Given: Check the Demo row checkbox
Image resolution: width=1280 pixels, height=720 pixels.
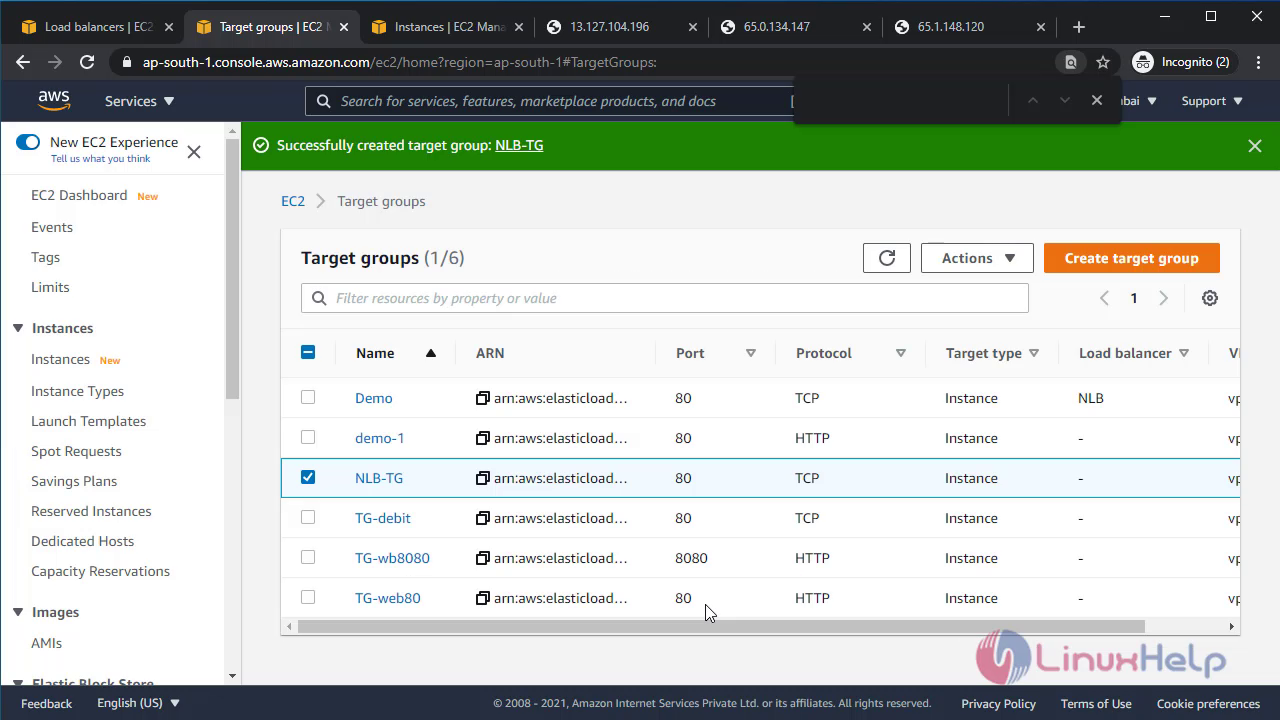Looking at the screenshot, I should 308,397.
